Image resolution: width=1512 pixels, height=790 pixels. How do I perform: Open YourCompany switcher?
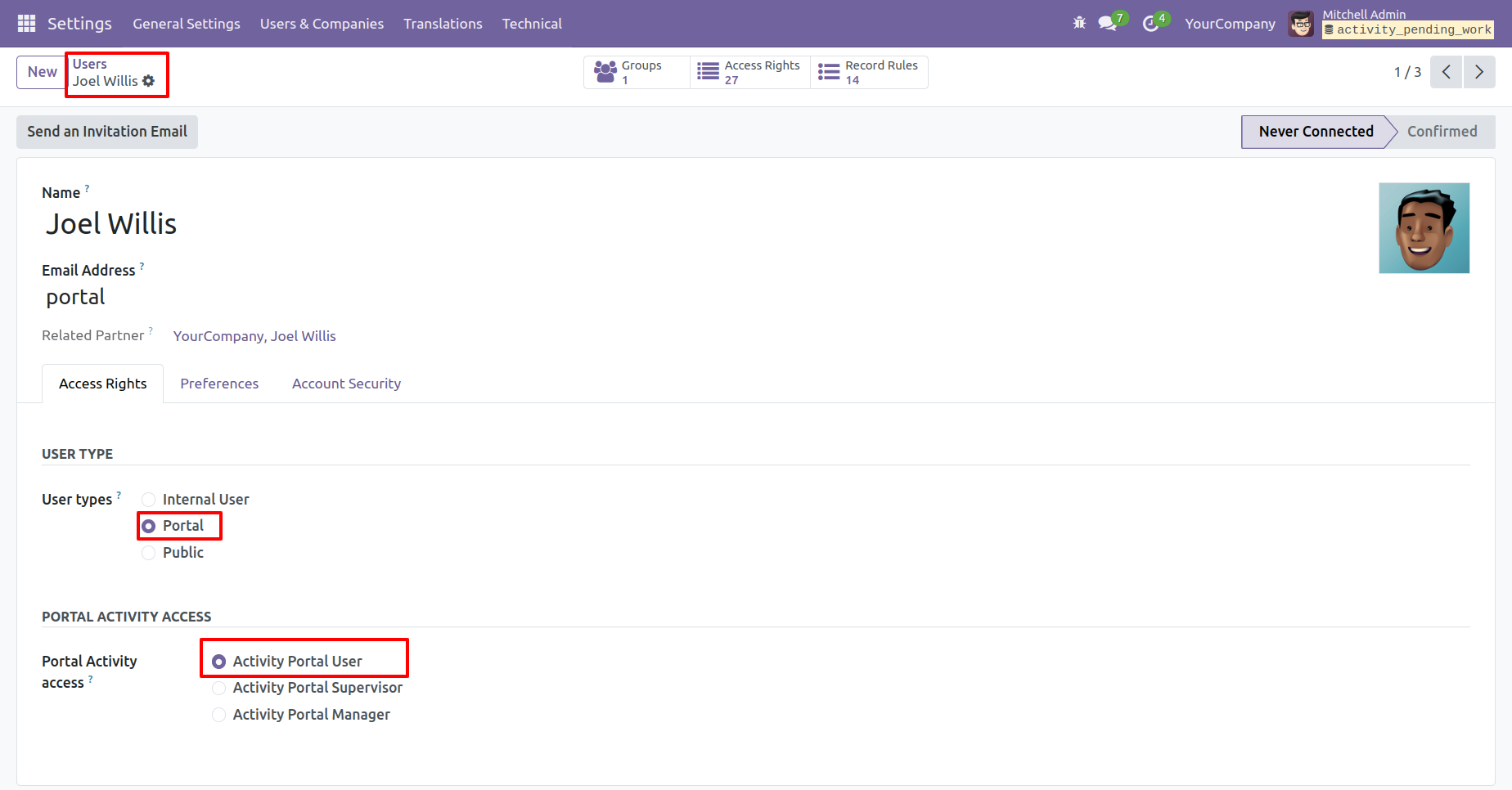point(1230,24)
